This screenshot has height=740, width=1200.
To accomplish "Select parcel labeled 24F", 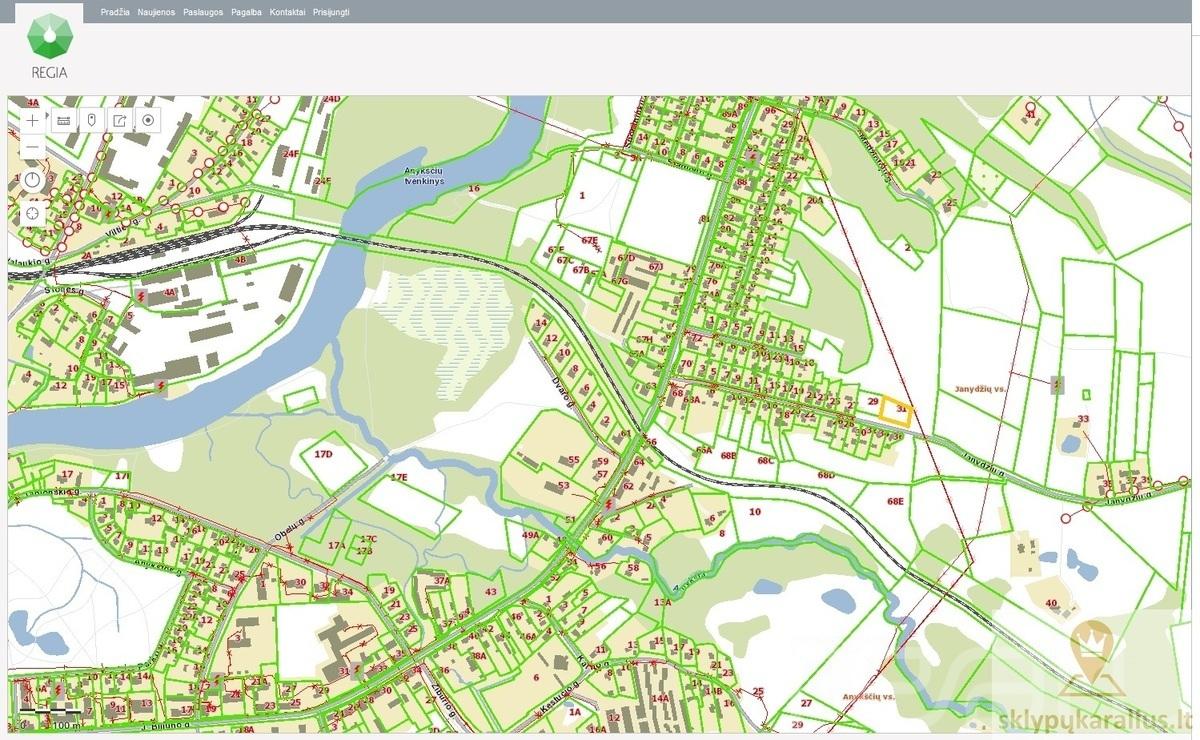I will [291, 154].
